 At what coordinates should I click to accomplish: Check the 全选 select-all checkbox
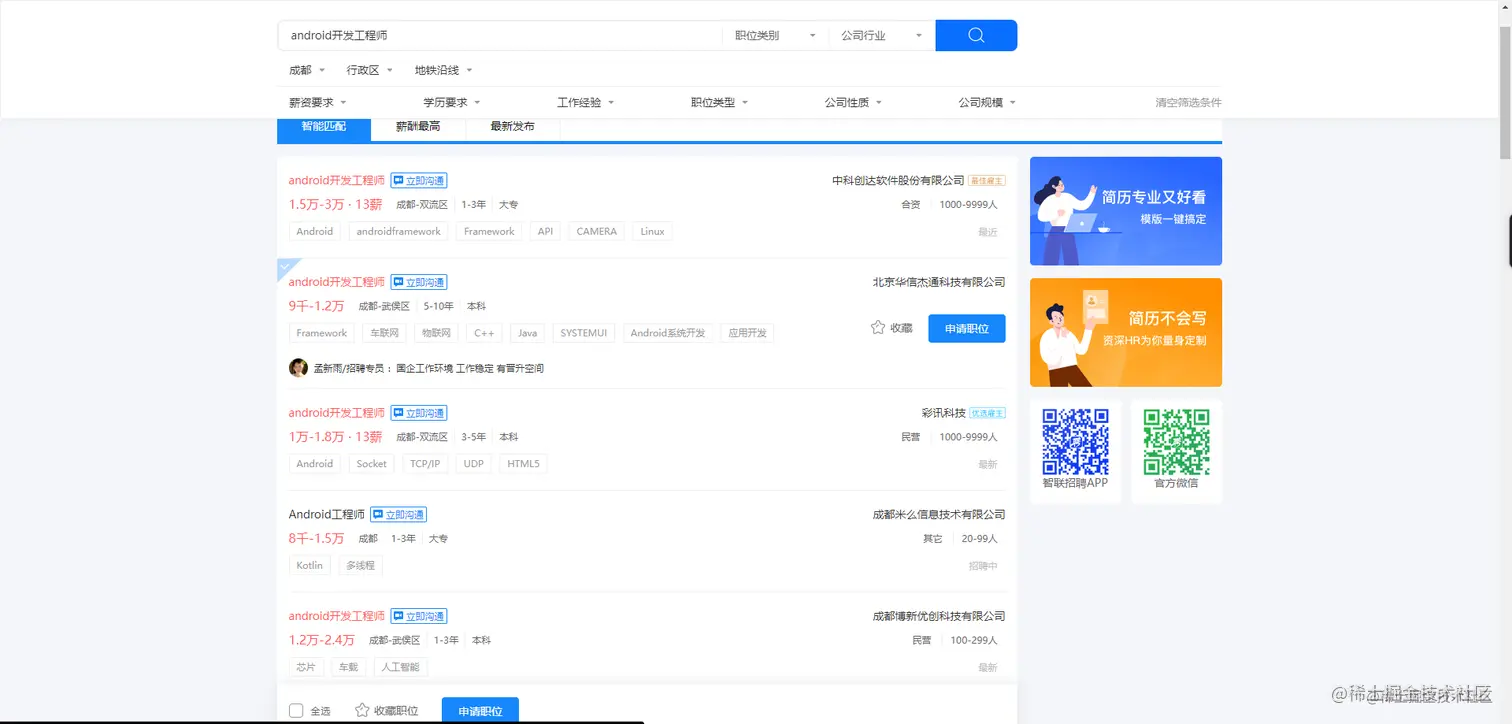(296, 709)
